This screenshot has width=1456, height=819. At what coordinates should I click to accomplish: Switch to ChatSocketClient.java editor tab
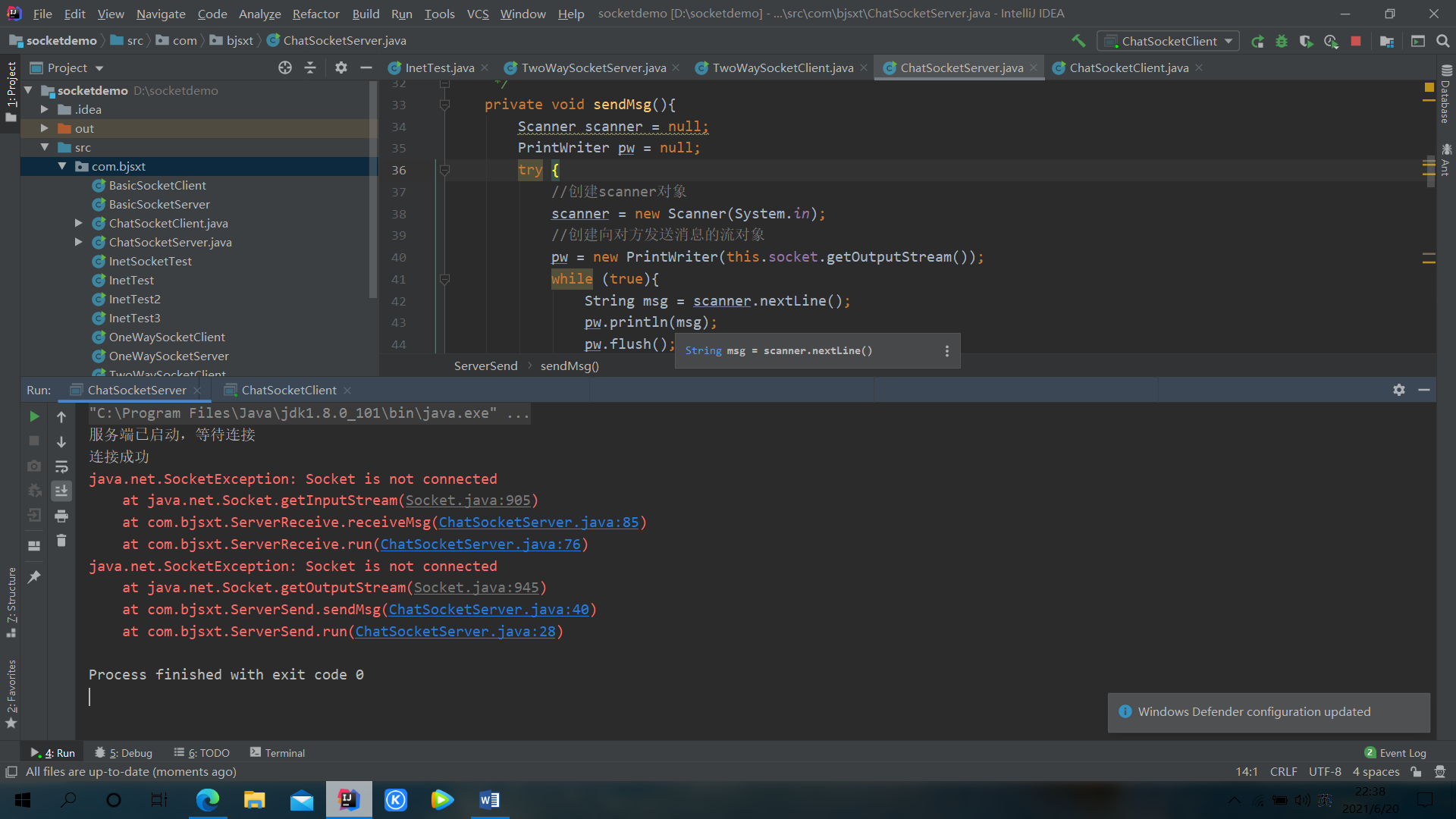pos(1128,67)
